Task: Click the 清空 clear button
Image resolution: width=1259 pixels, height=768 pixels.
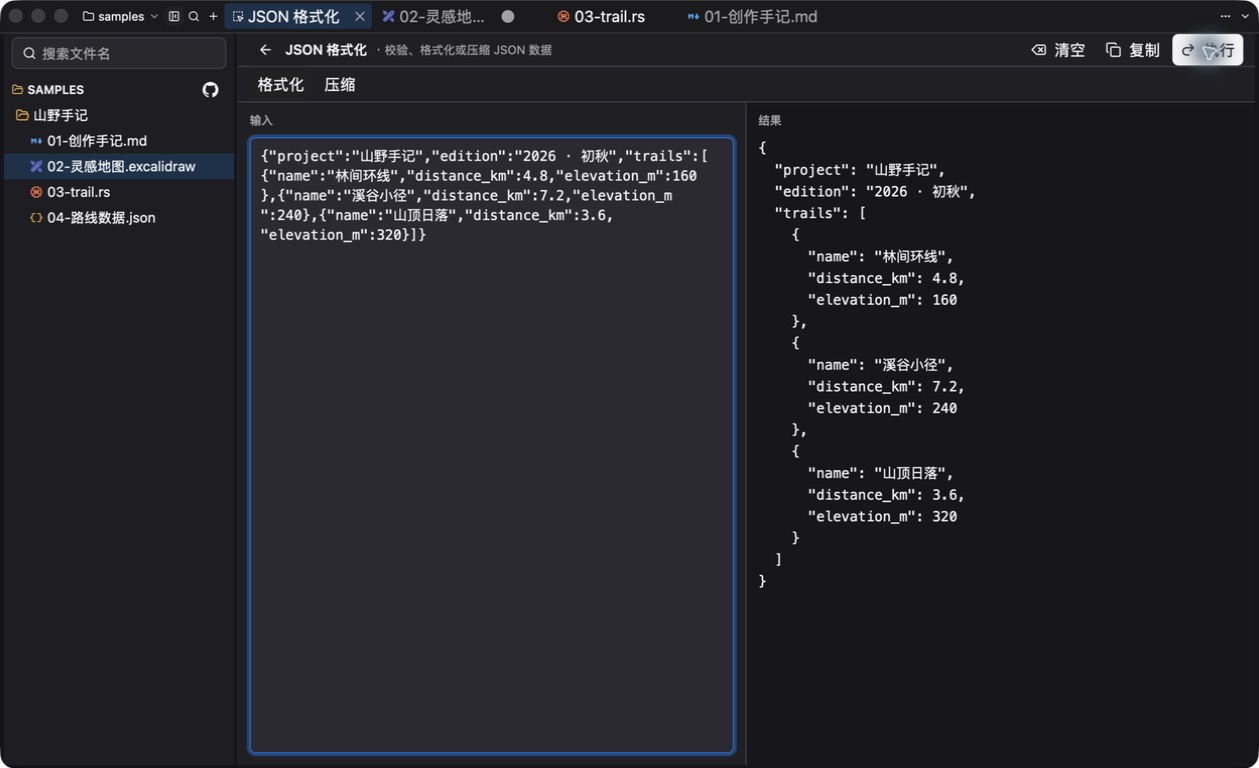Action: point(1058,50)
